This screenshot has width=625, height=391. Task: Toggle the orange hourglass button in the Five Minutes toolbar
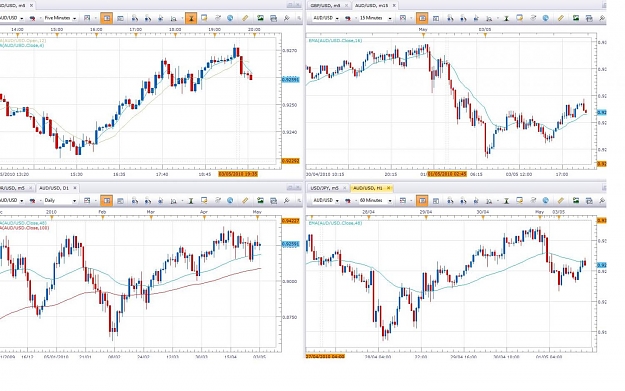coord(191,18)
